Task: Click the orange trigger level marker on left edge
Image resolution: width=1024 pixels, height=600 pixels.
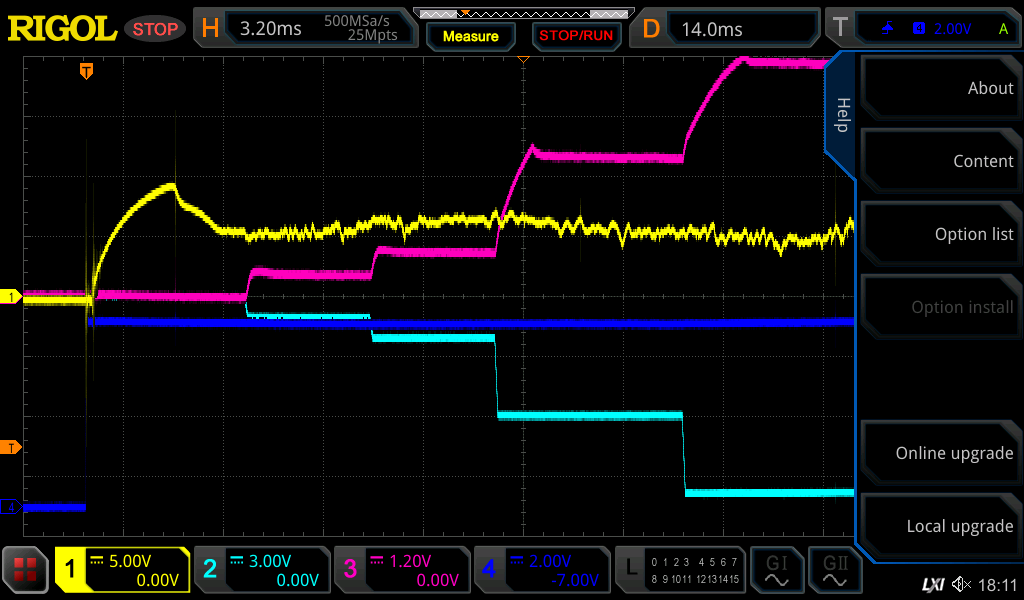Action: 11,446
